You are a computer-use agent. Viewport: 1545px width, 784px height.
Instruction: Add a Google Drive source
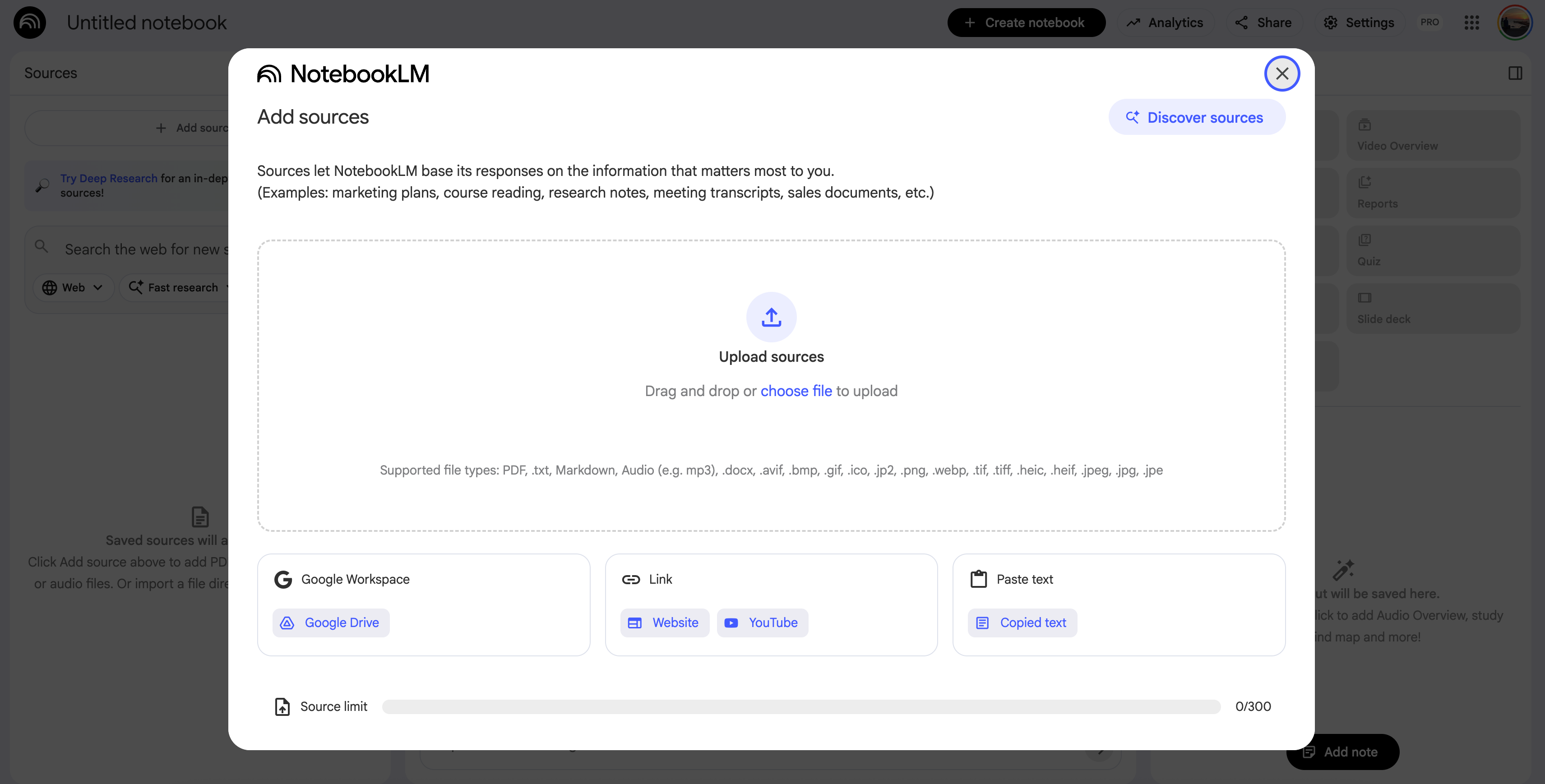point(330,623)
